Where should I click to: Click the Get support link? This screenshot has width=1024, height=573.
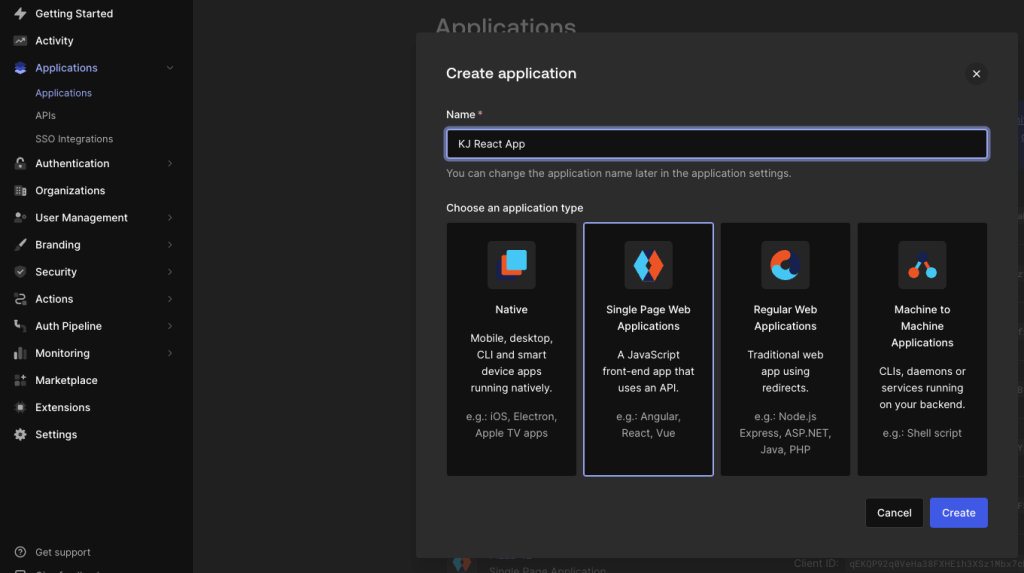pyautogui.click(x=63, y=552)
